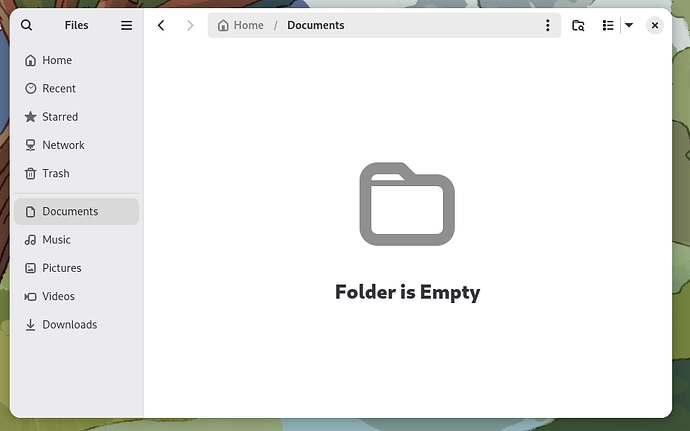Click the clock icon next to Recent
This screenshot has width=690, height=431.
point(30,88)
